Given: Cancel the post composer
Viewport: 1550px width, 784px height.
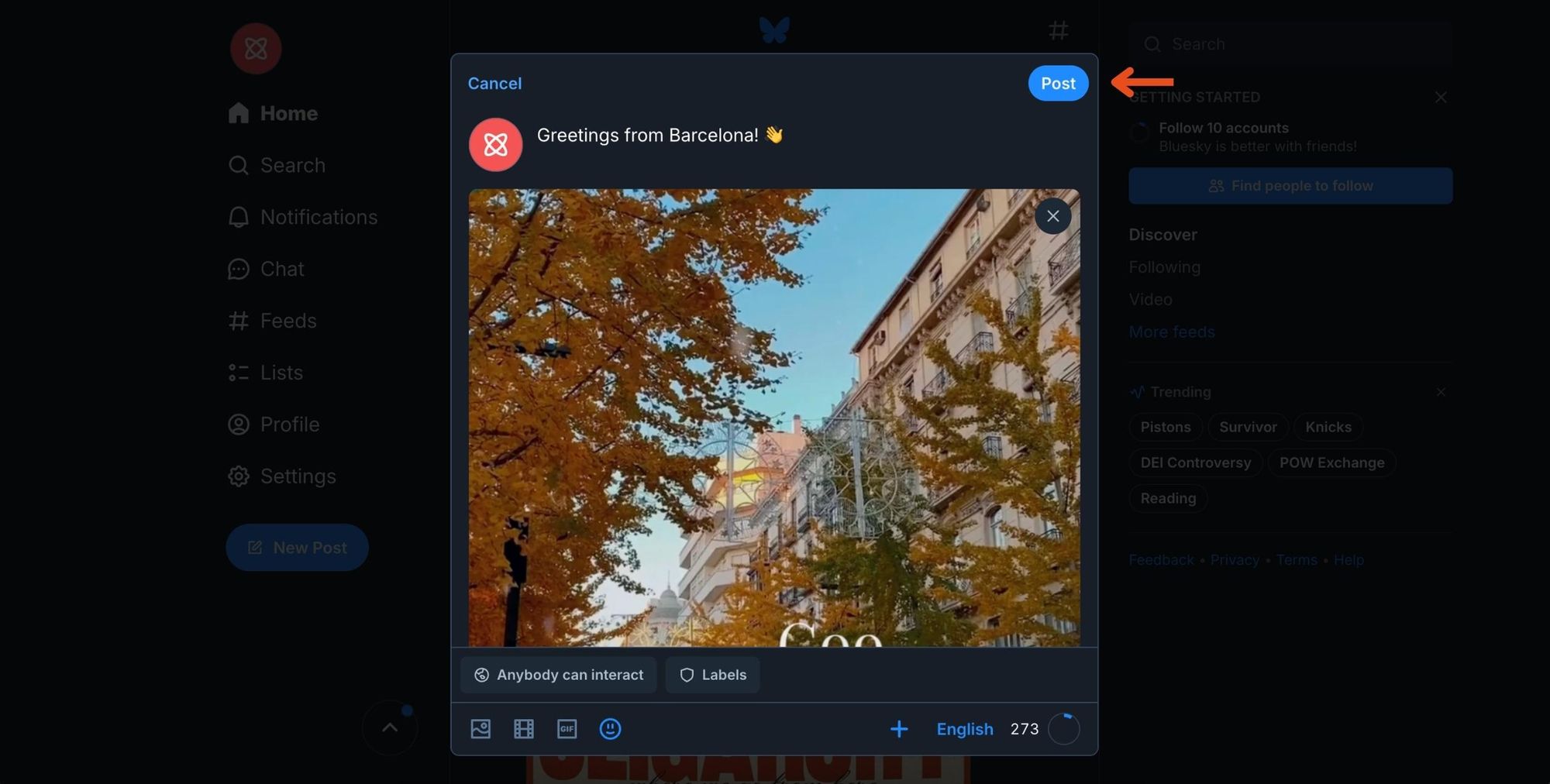Looking at the screenshot, I should (x=494, y=83).
